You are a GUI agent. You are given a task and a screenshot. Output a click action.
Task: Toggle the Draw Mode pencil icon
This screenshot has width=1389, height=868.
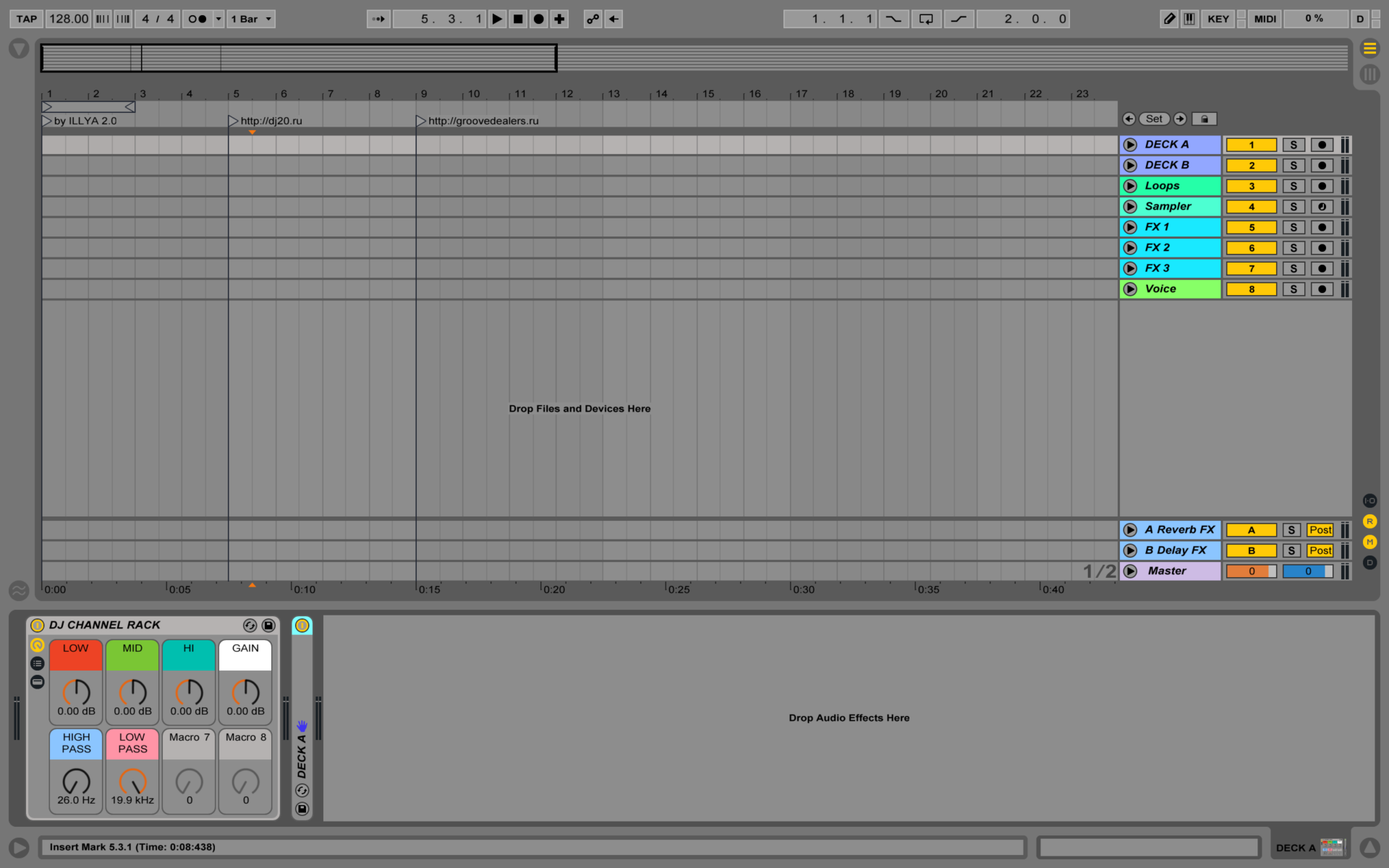(x=1169, y=19)
